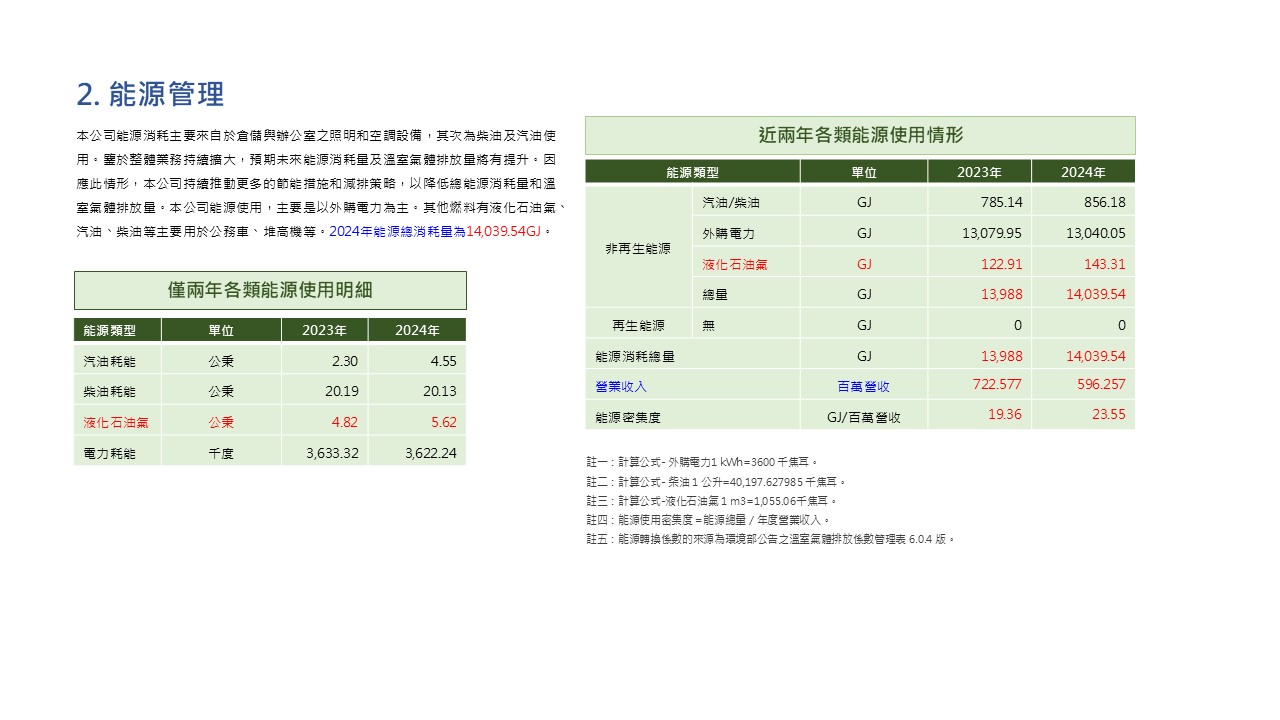Click the "2. 能源管理" slide title

coord(150,94)
